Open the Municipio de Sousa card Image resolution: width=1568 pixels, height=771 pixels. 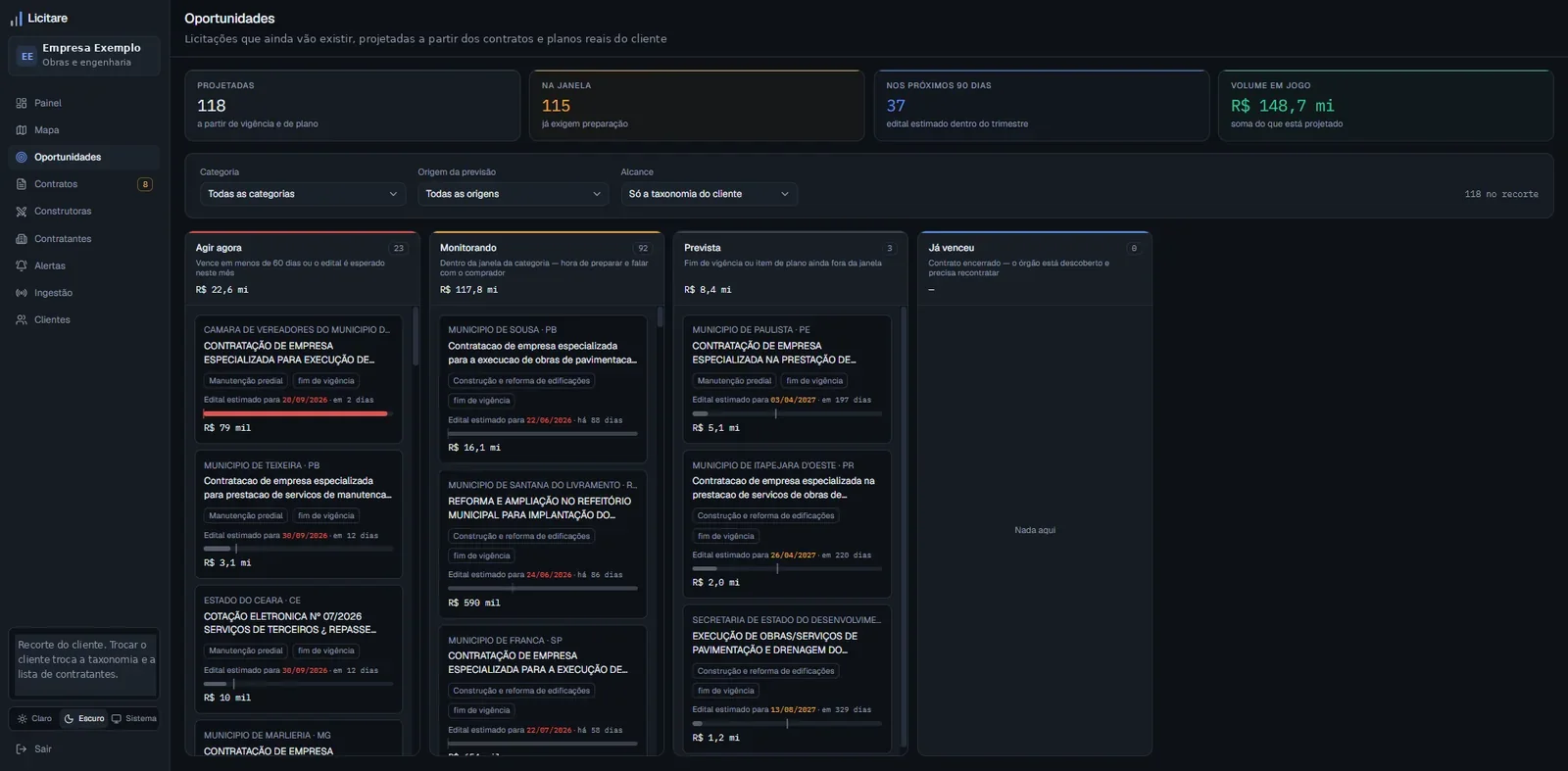[x=543, y=389]
